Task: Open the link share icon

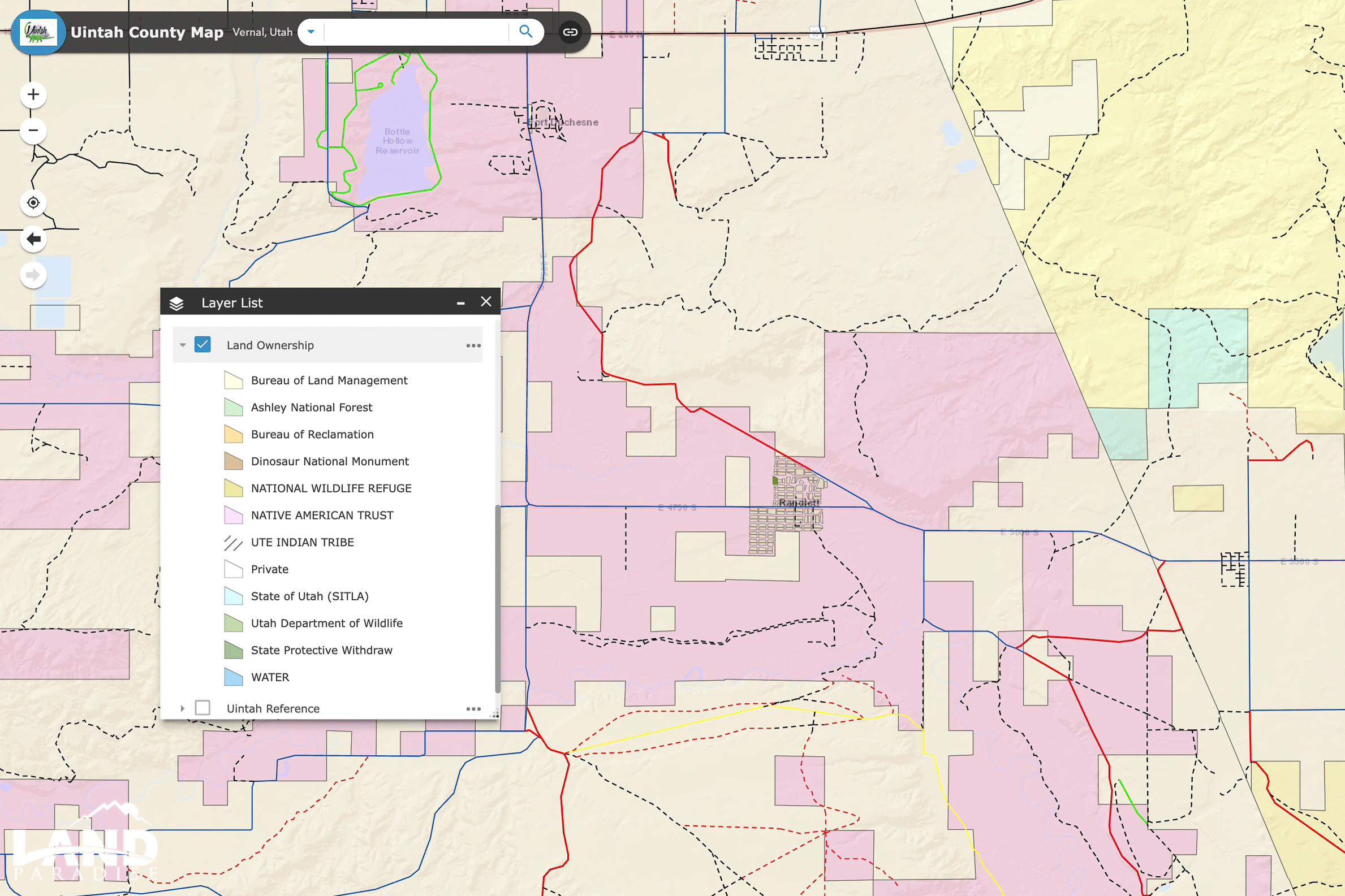Action: click(570, 32)
